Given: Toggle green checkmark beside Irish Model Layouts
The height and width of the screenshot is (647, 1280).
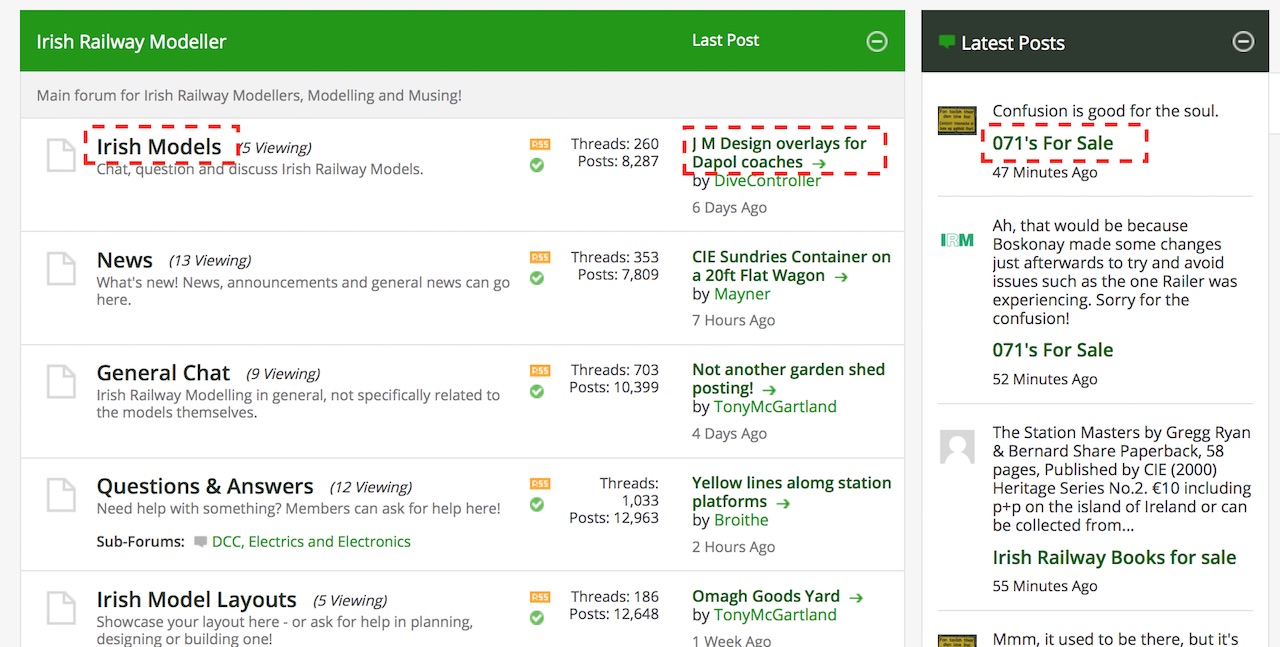Looking at the screenshot, I should coord(537,618).
